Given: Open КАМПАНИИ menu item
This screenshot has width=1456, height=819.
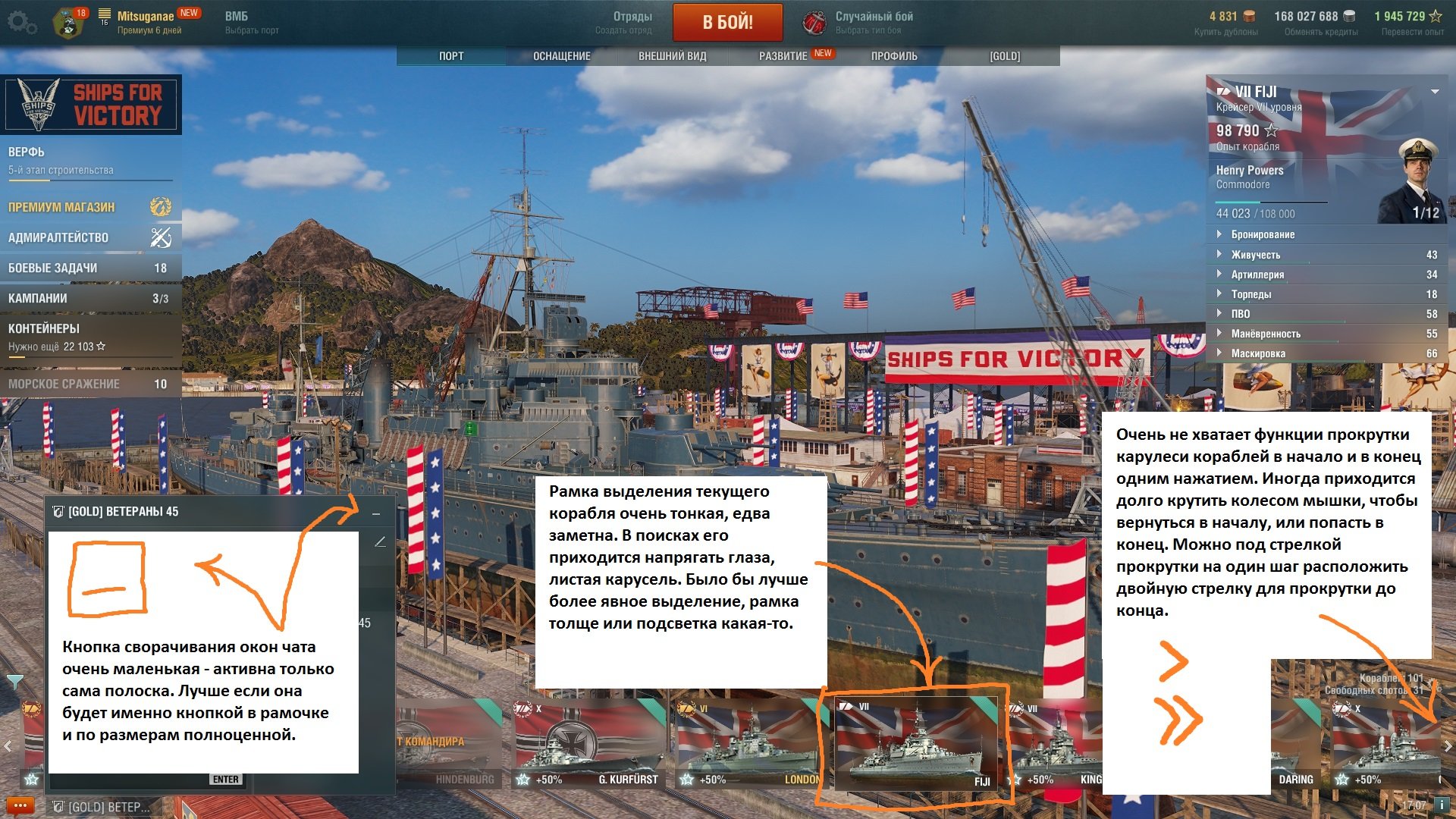Looking at the screenshot, I should 91,298.
